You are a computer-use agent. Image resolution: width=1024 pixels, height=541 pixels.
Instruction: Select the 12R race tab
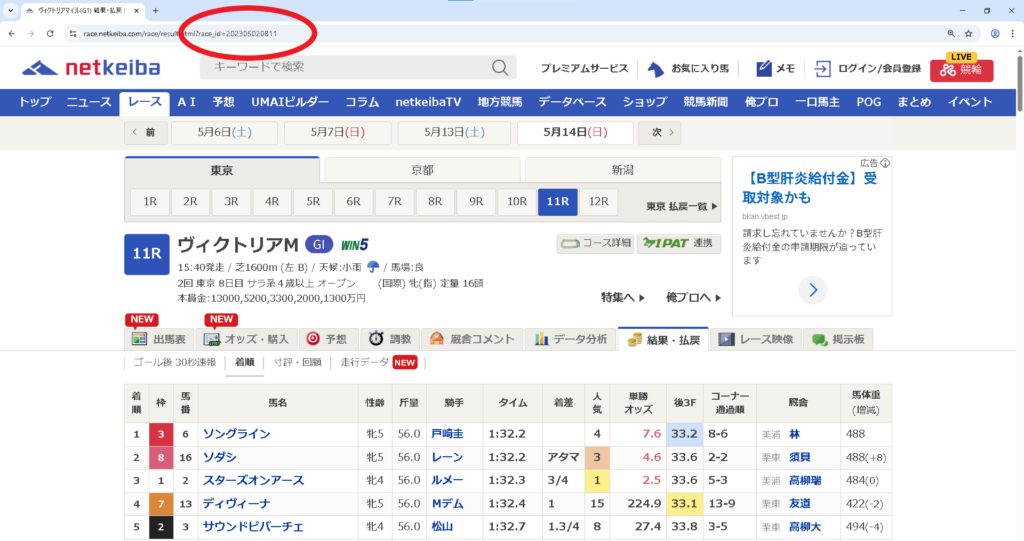(x=599, y=201)
